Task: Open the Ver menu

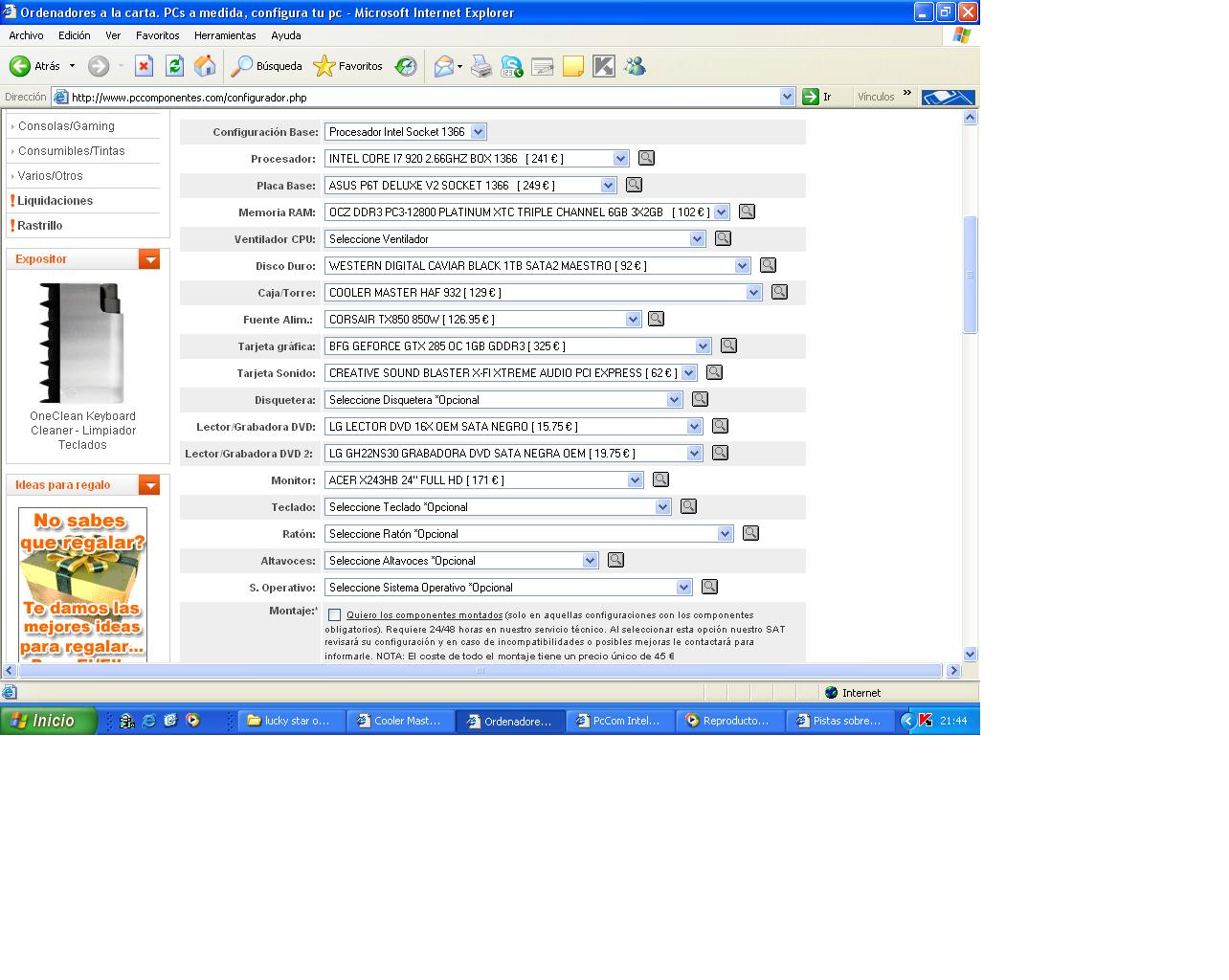Action: [x=113, y=35]
